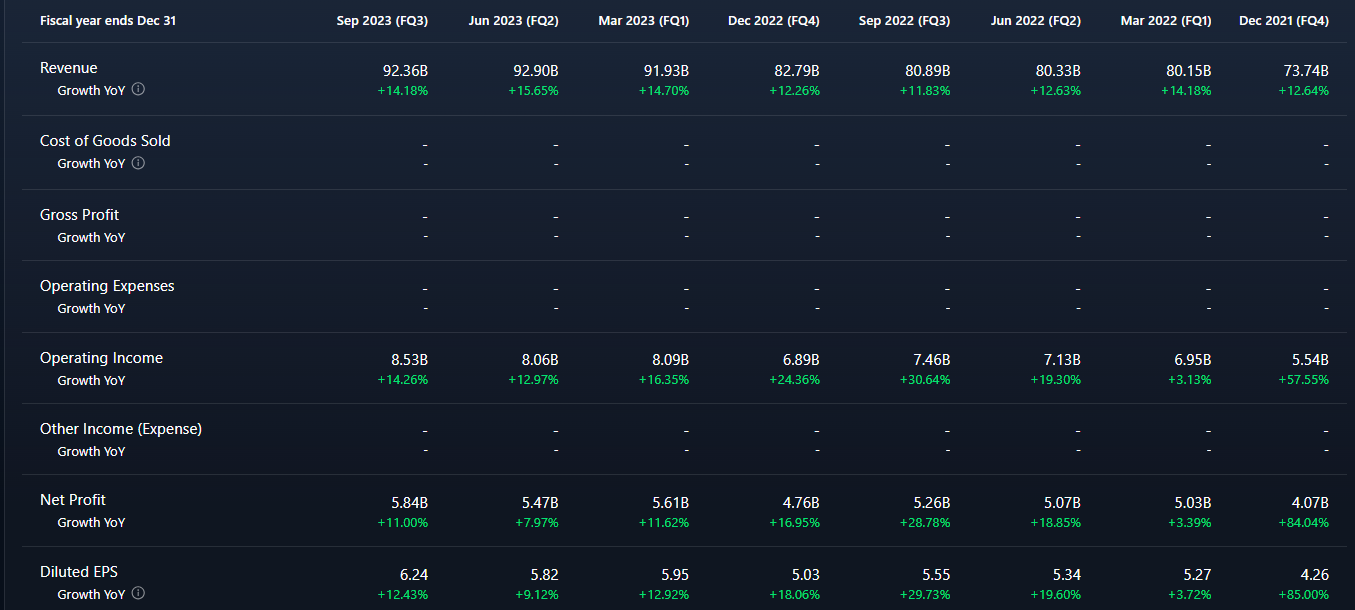
Task: Select the +57.55% operating income growth value
Action: pos(1303,380)
